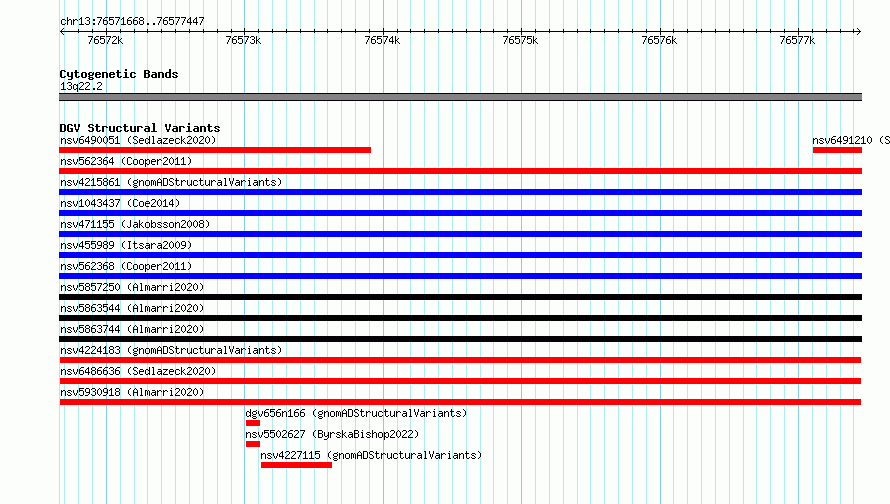Click the red bar under nsv6486636
The image size is (890, 504).
point(460,381)
